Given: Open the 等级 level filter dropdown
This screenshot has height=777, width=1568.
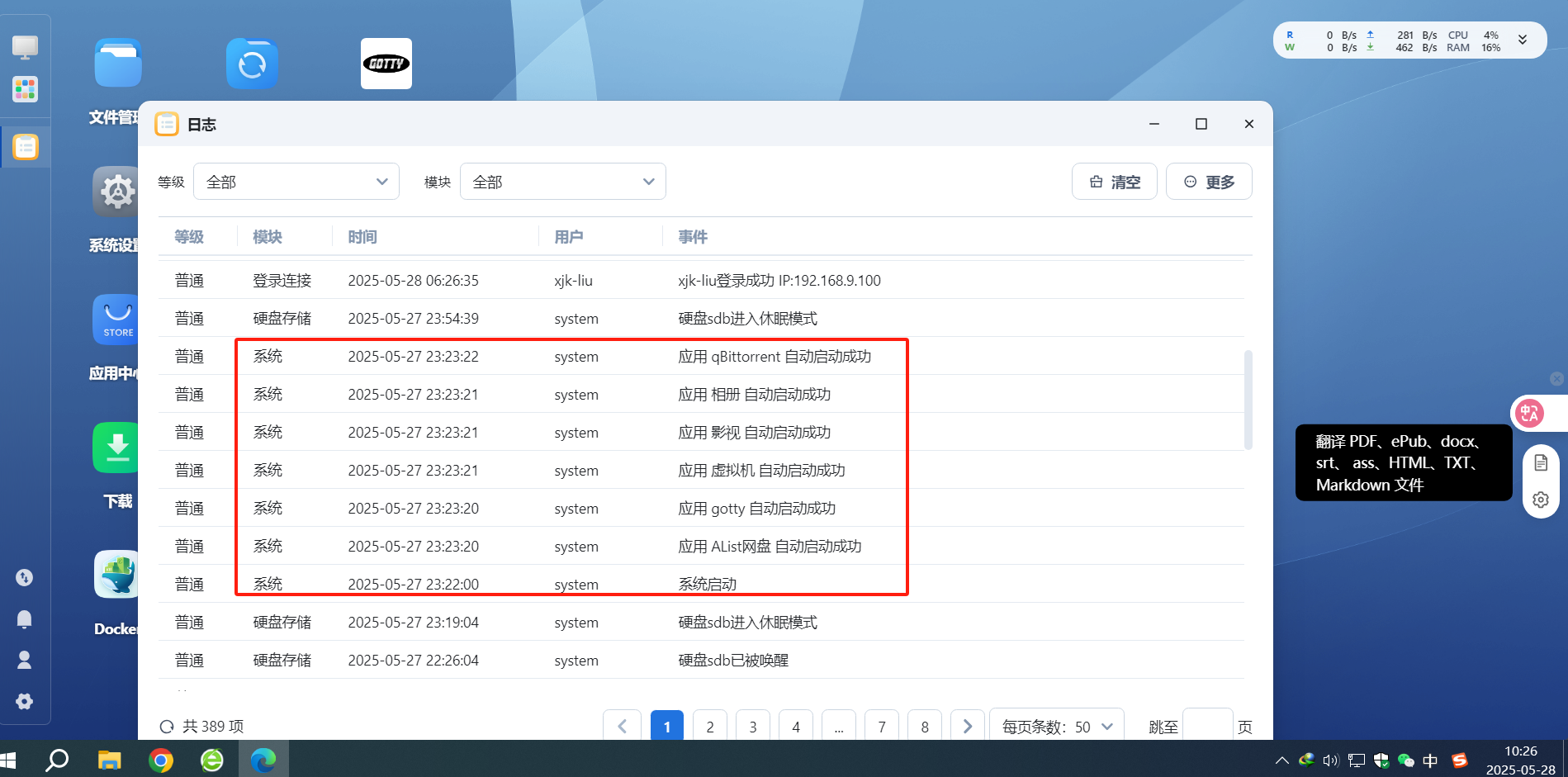Looking at the screenshot, I should [296, 182].
